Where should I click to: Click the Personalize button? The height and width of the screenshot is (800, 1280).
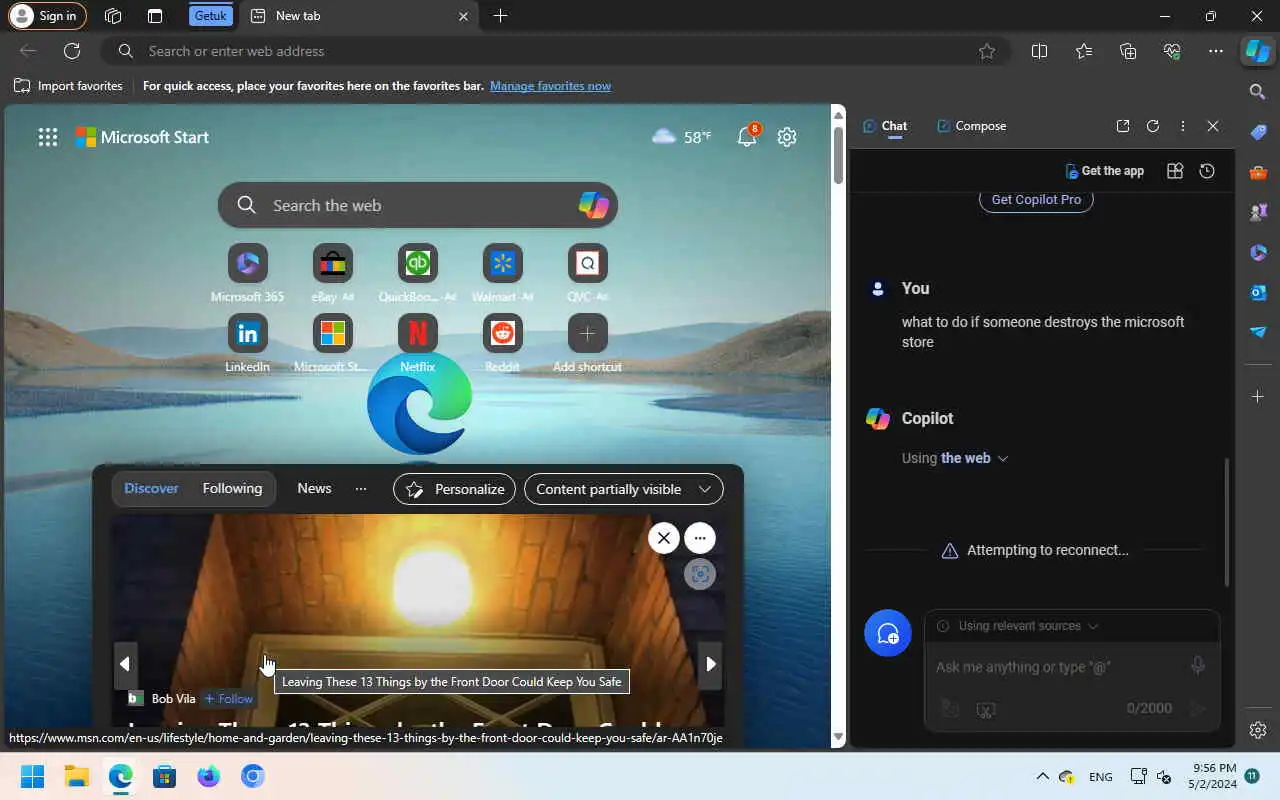pyautogui.click(x=455, y=489)
